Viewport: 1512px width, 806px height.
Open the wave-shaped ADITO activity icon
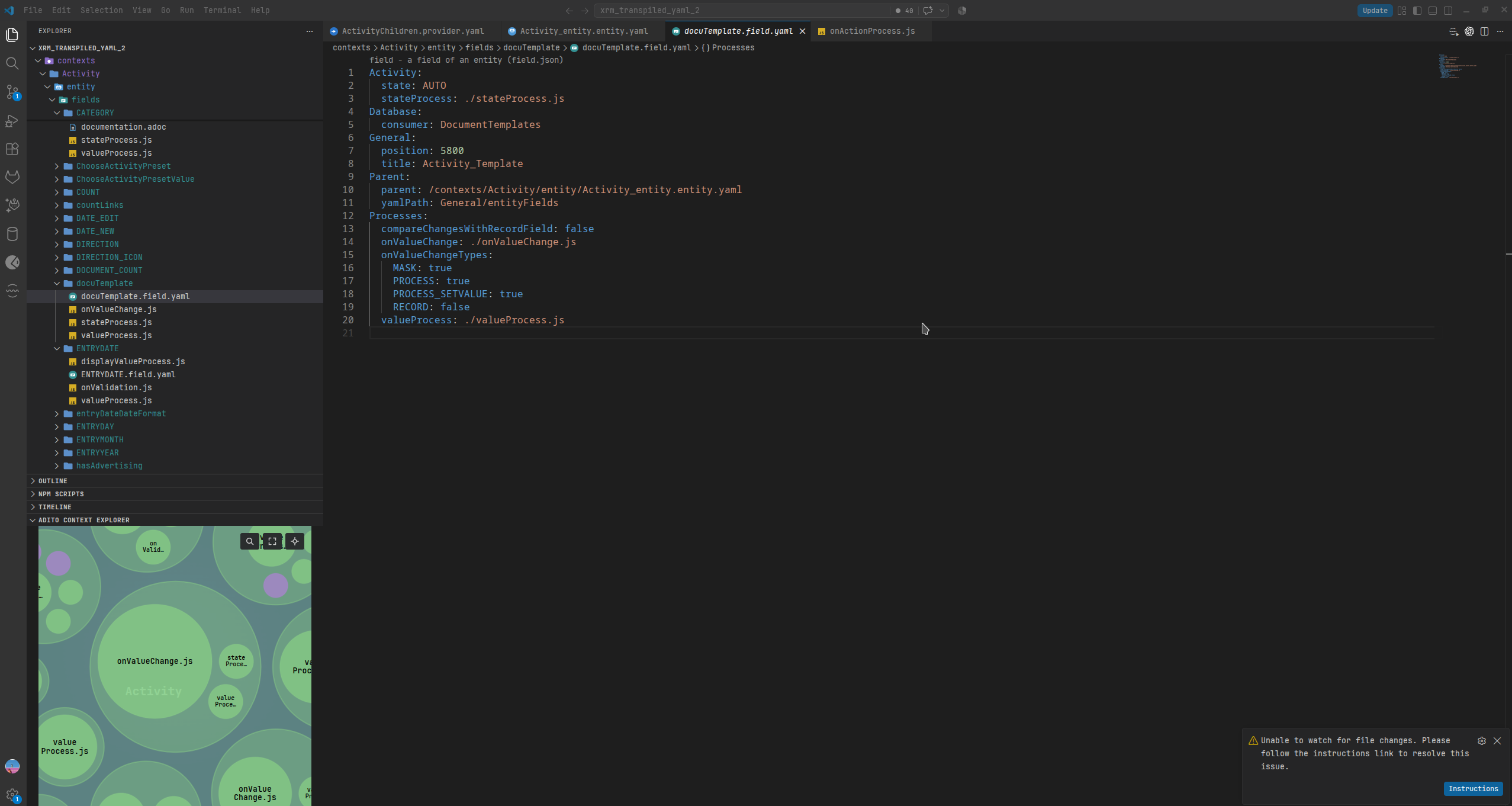[12, 291]
